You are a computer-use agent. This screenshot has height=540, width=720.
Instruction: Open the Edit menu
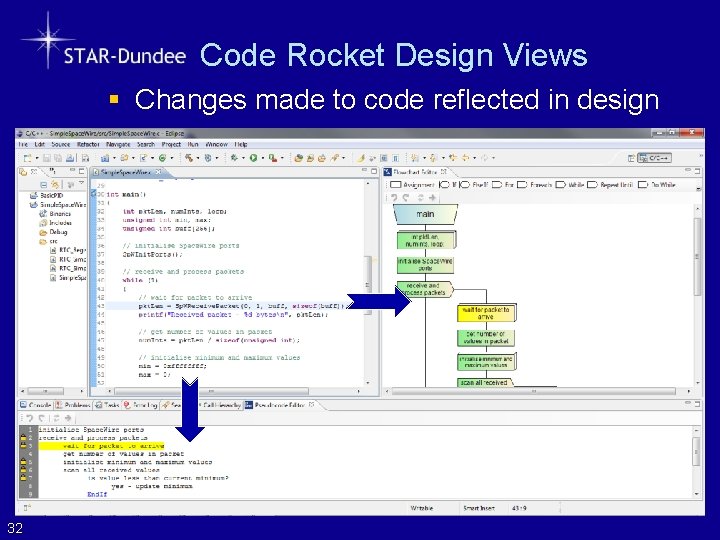pyautogui.click(x=39, y=144)
